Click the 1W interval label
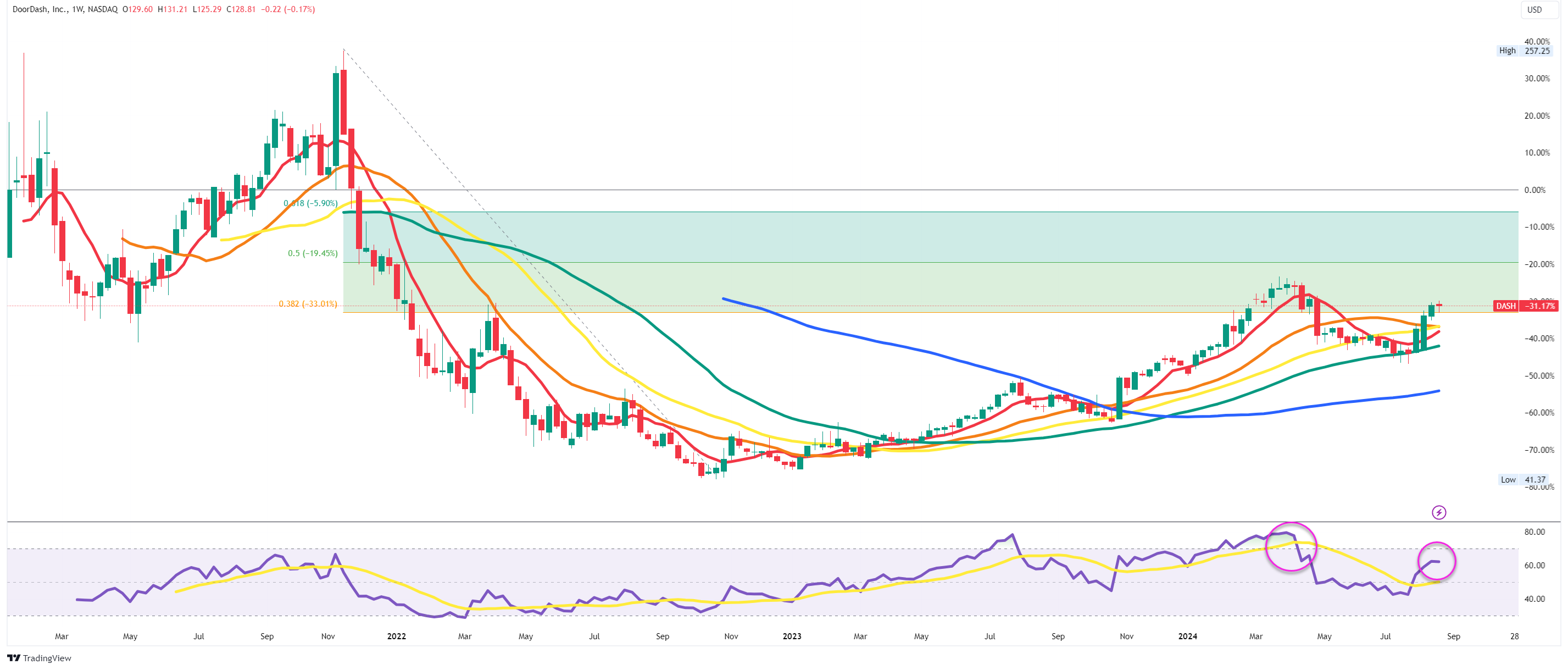1568x670 pixels. [77, 9]
